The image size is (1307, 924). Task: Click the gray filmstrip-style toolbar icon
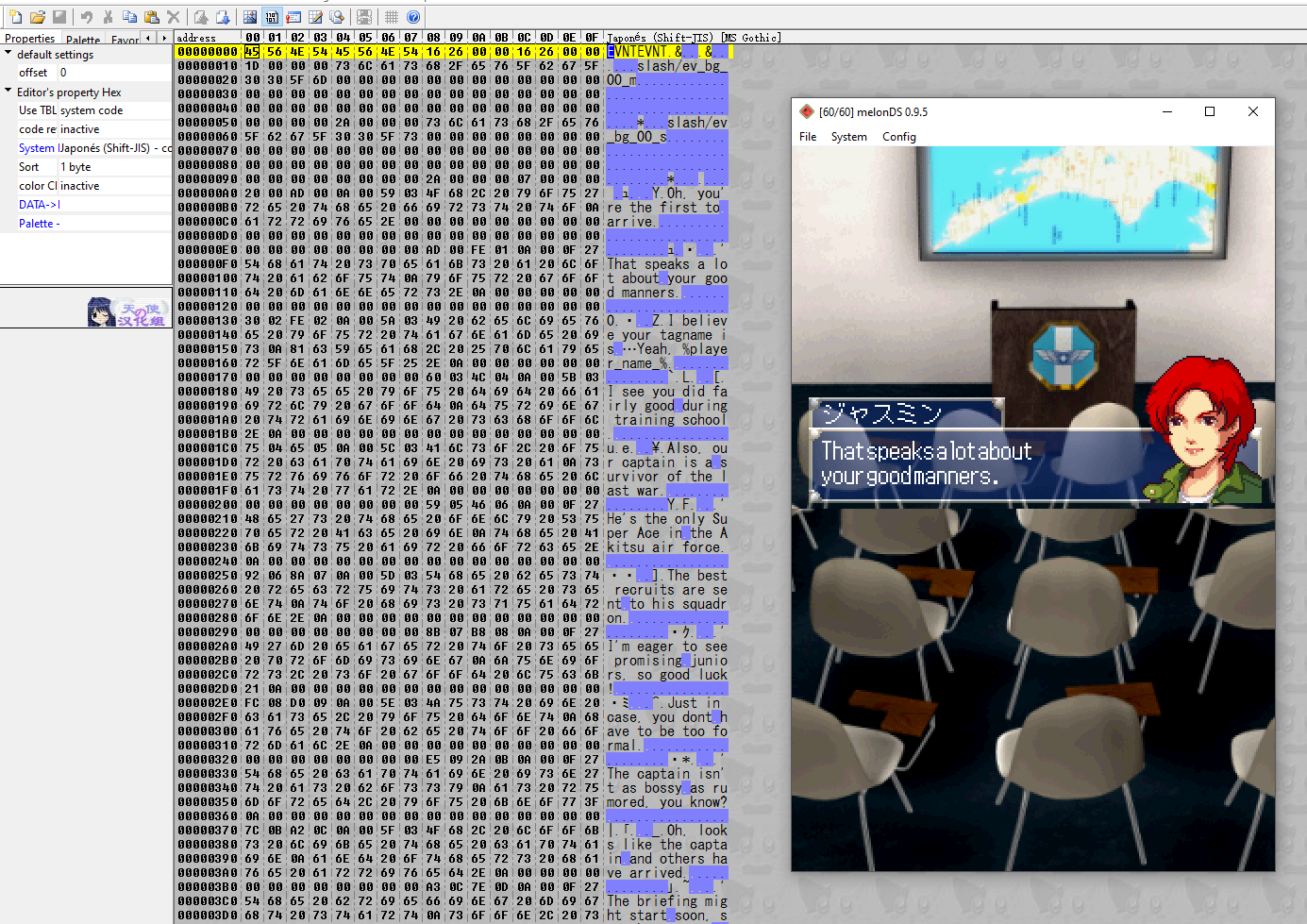pyautogui.click(x=364, y=17)
